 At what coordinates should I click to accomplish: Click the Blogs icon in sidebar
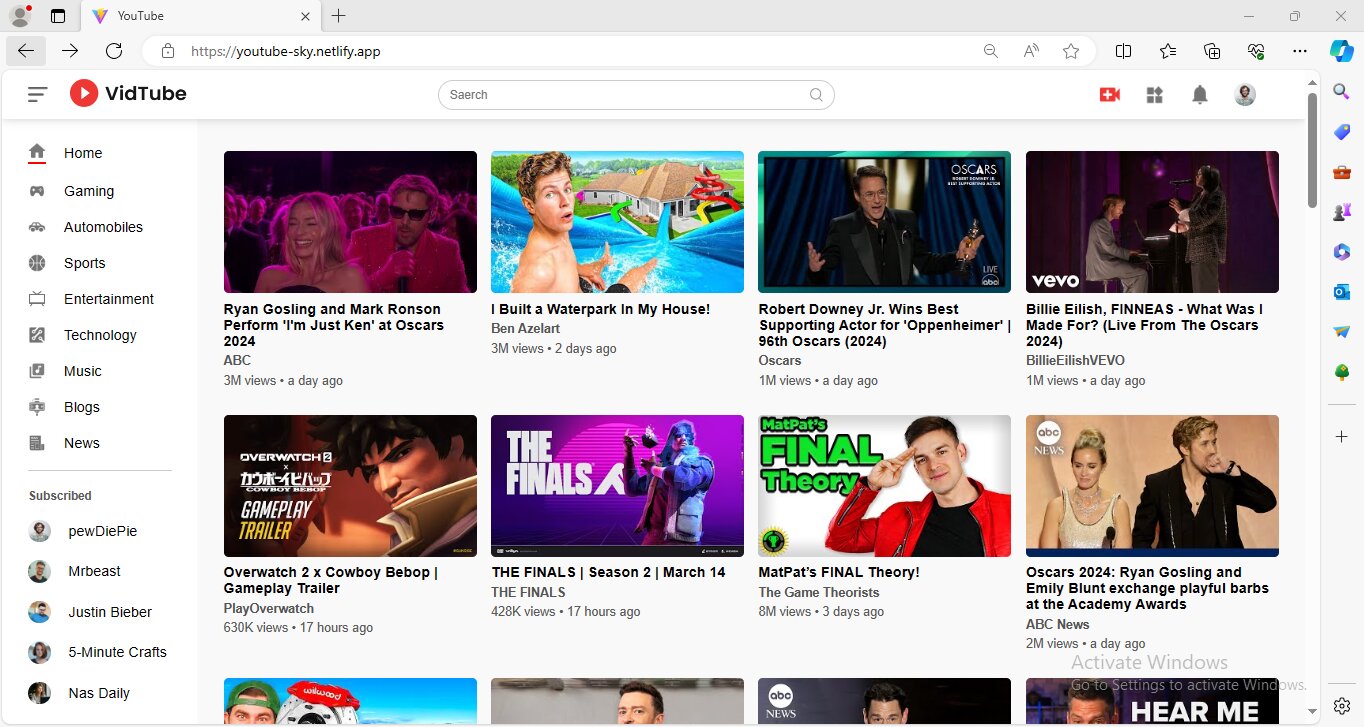point(37,407)
